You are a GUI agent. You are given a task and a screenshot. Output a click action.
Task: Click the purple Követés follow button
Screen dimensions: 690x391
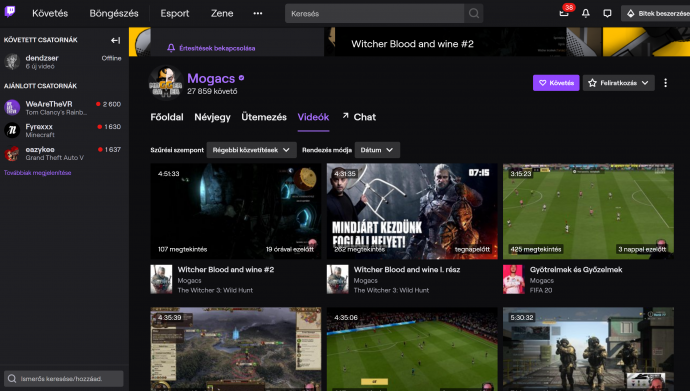[x=556, y=83]
